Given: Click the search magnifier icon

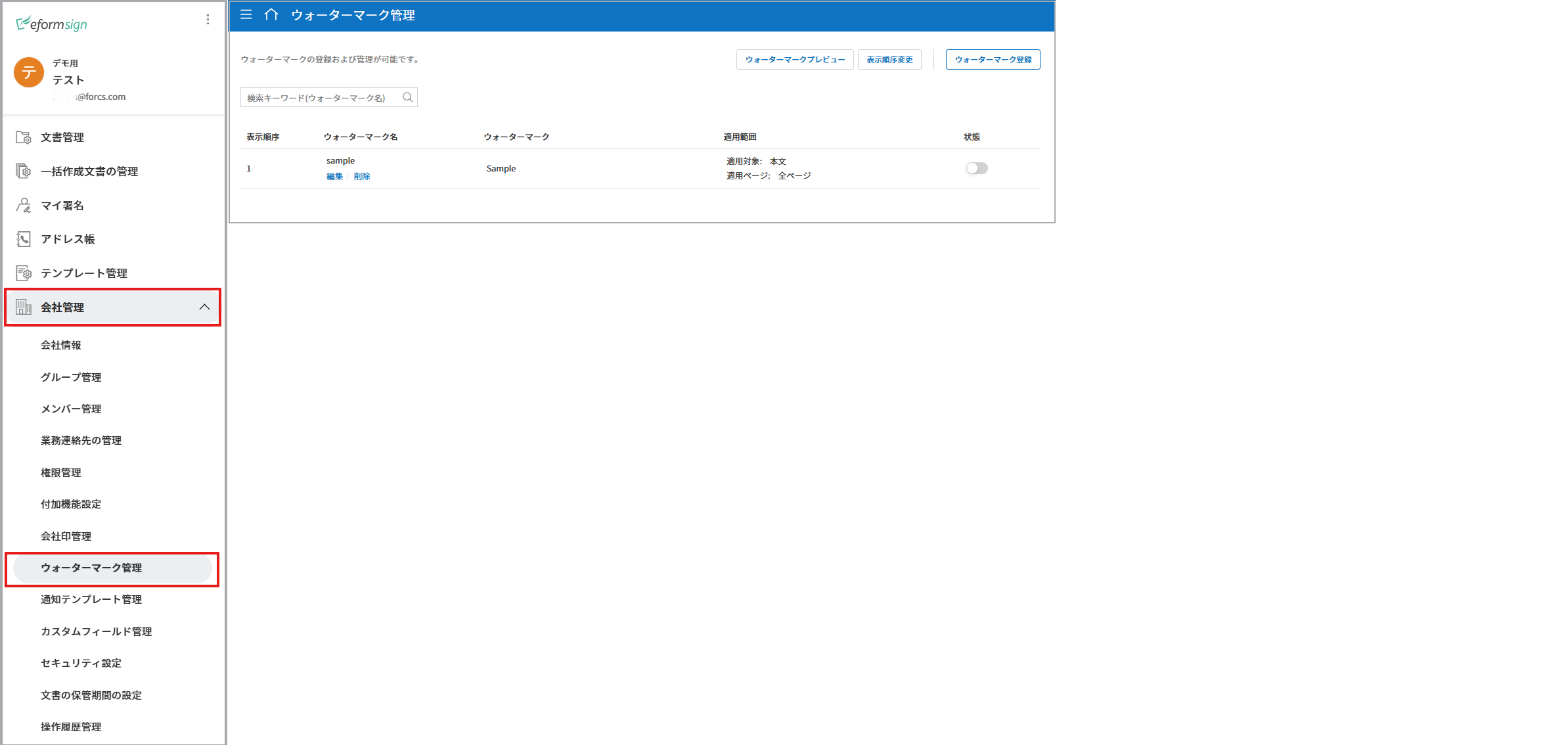Looking at the screenshot, I should click(407, 97).
